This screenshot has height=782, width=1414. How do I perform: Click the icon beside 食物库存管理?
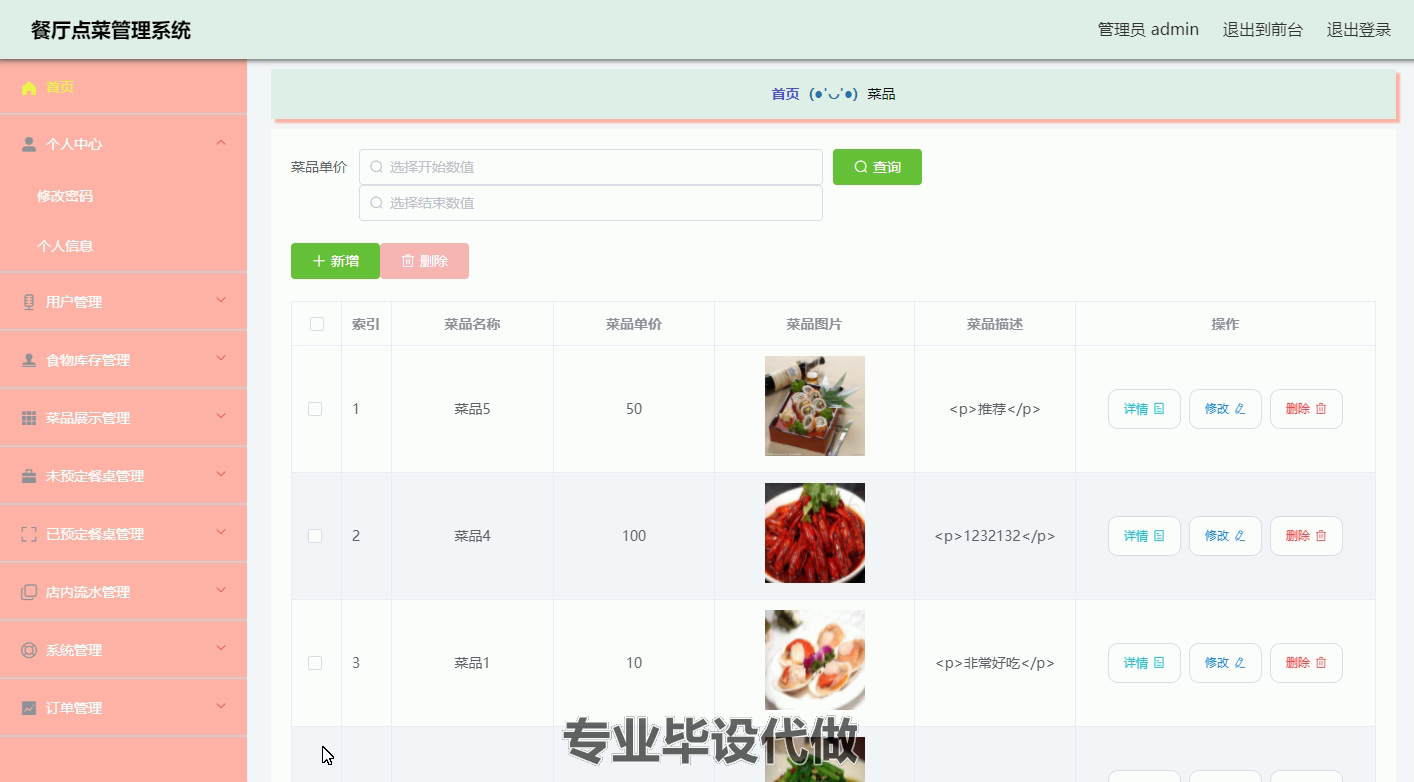(x=29, y=360)
